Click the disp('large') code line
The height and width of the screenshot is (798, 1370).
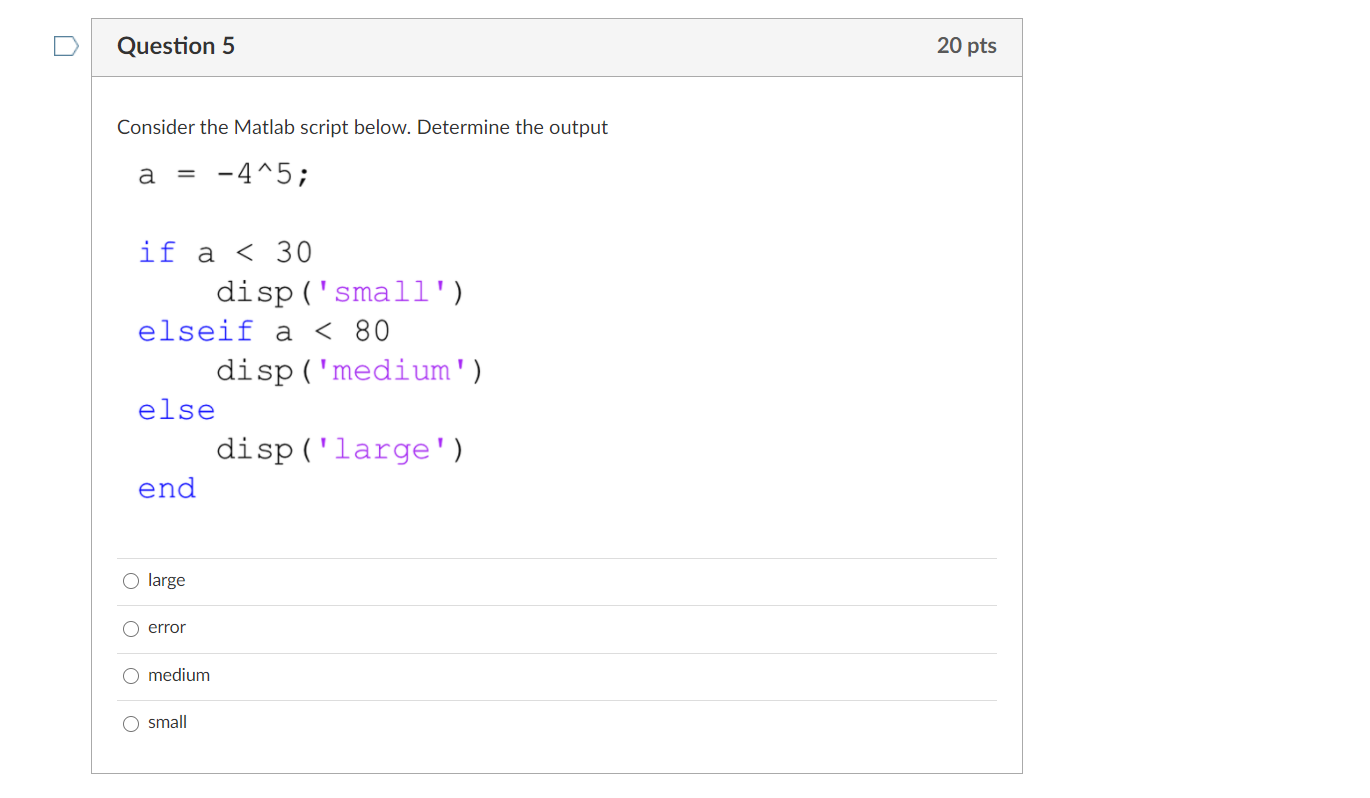coord(340,449)
